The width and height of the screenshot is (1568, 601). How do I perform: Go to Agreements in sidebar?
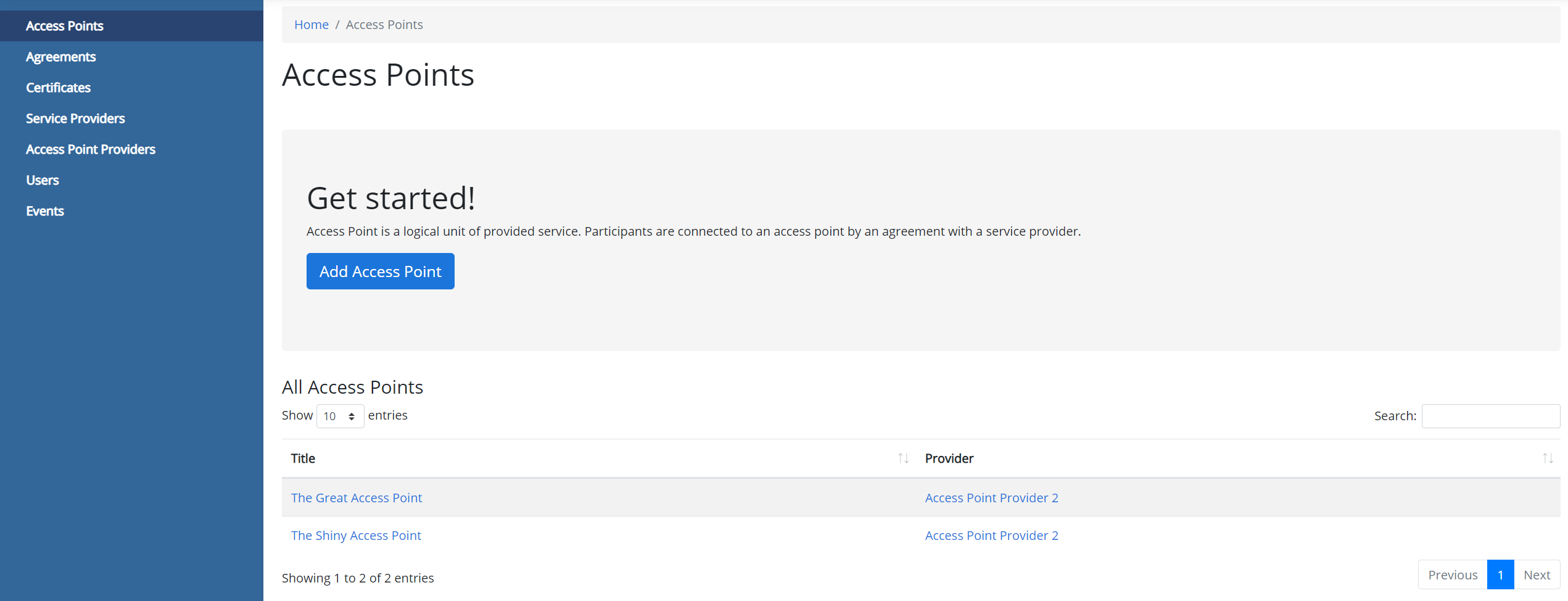click(61, 57)
